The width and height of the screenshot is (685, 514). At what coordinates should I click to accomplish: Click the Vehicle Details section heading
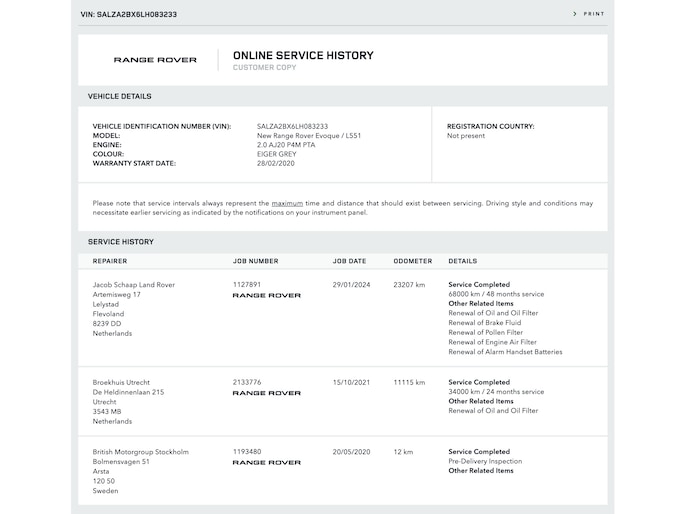pos(120,97)
